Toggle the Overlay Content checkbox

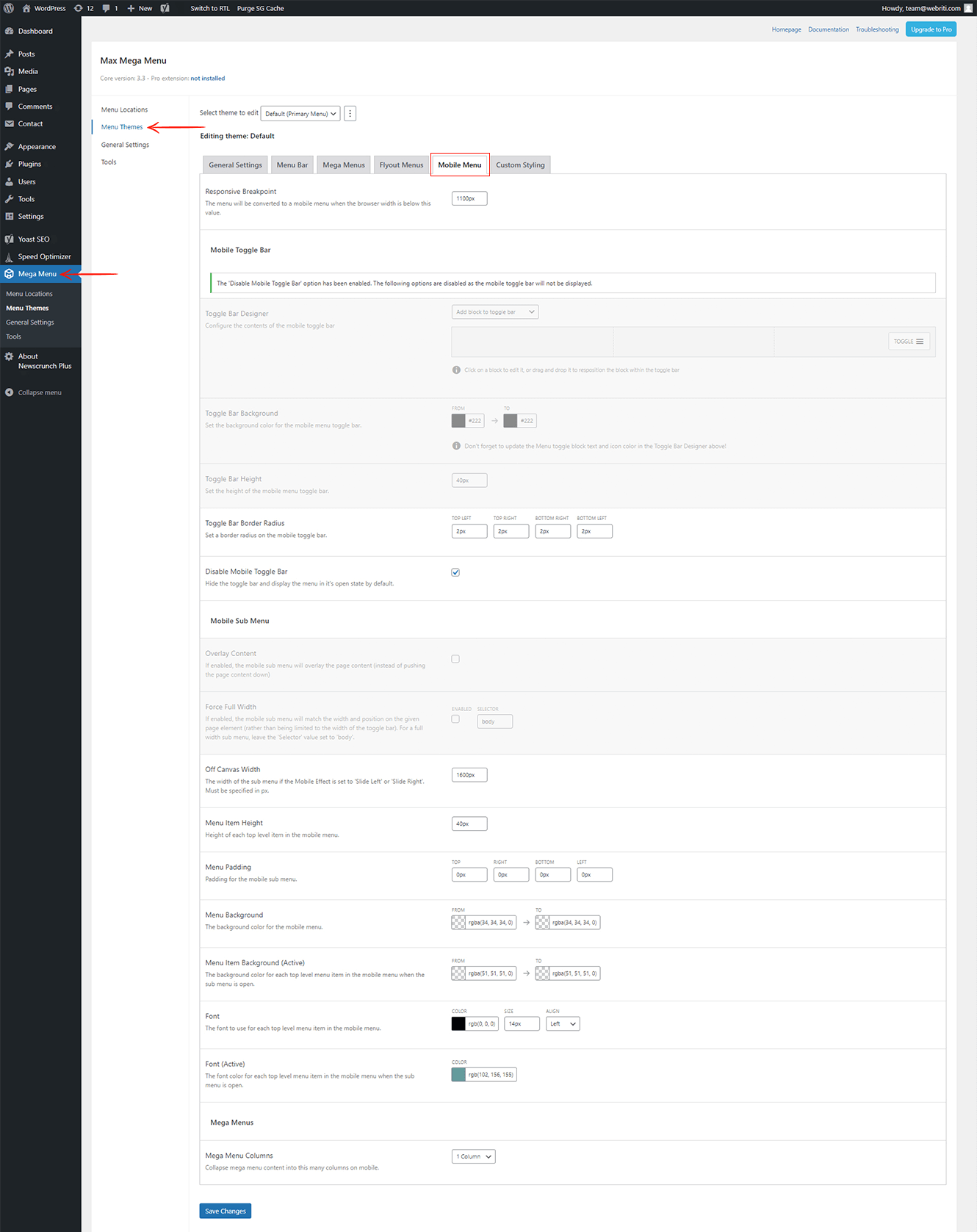[x=455, y=659]
